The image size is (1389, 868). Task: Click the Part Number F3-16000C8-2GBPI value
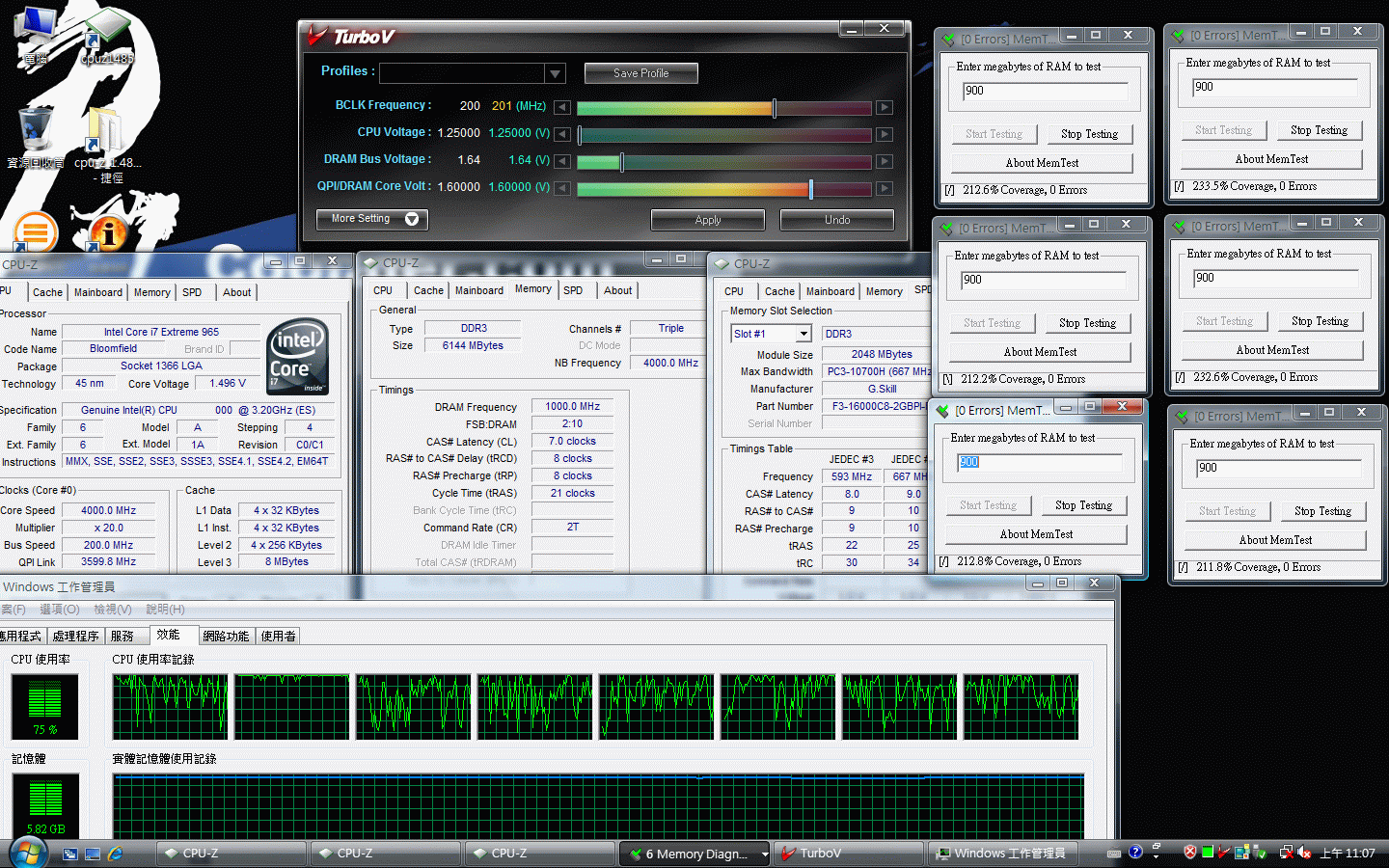pyautogui.click(x=876, y=406)
